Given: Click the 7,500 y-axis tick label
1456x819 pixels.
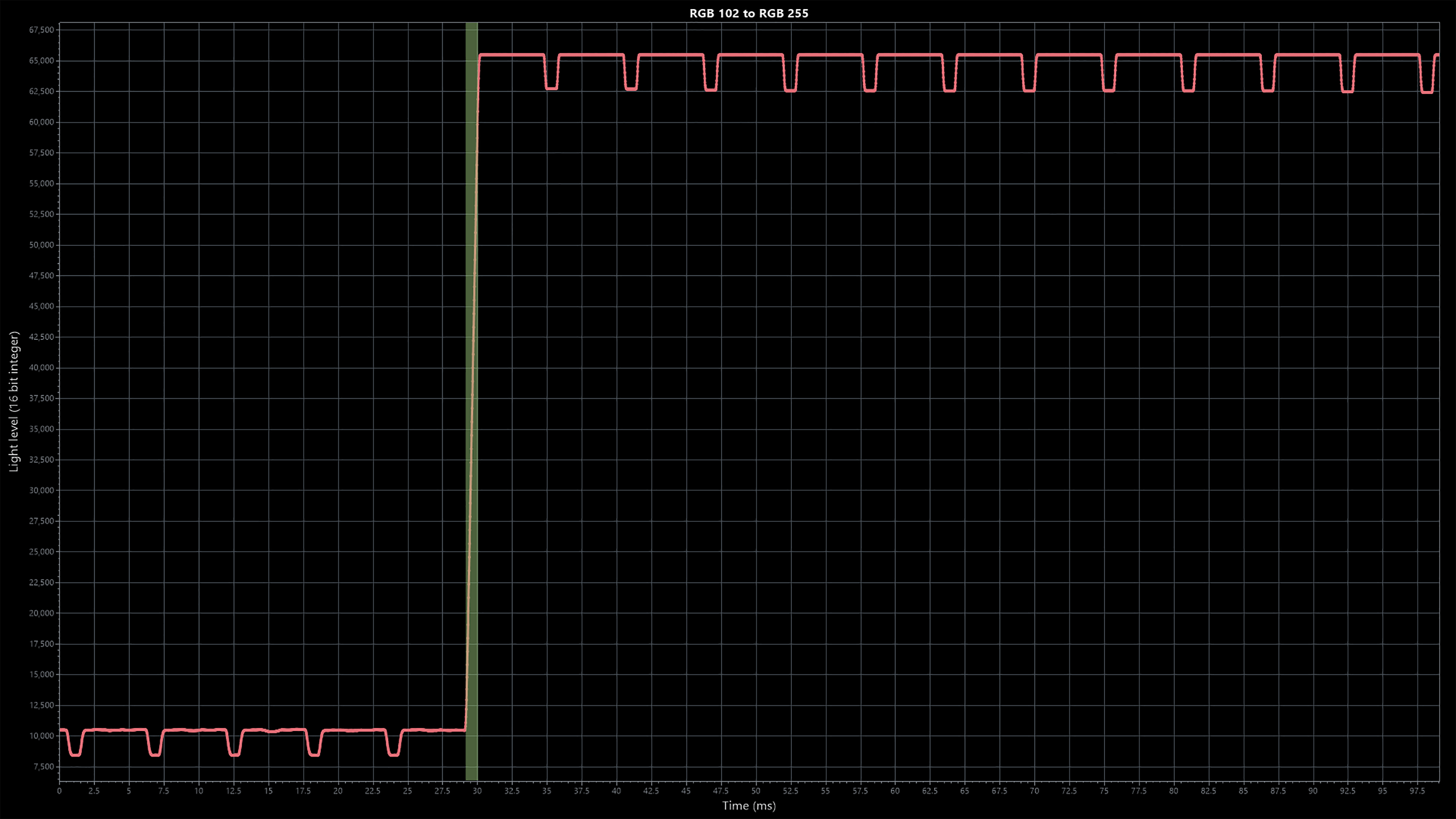Looking at the screenshot, I should [x=44, y=766].
